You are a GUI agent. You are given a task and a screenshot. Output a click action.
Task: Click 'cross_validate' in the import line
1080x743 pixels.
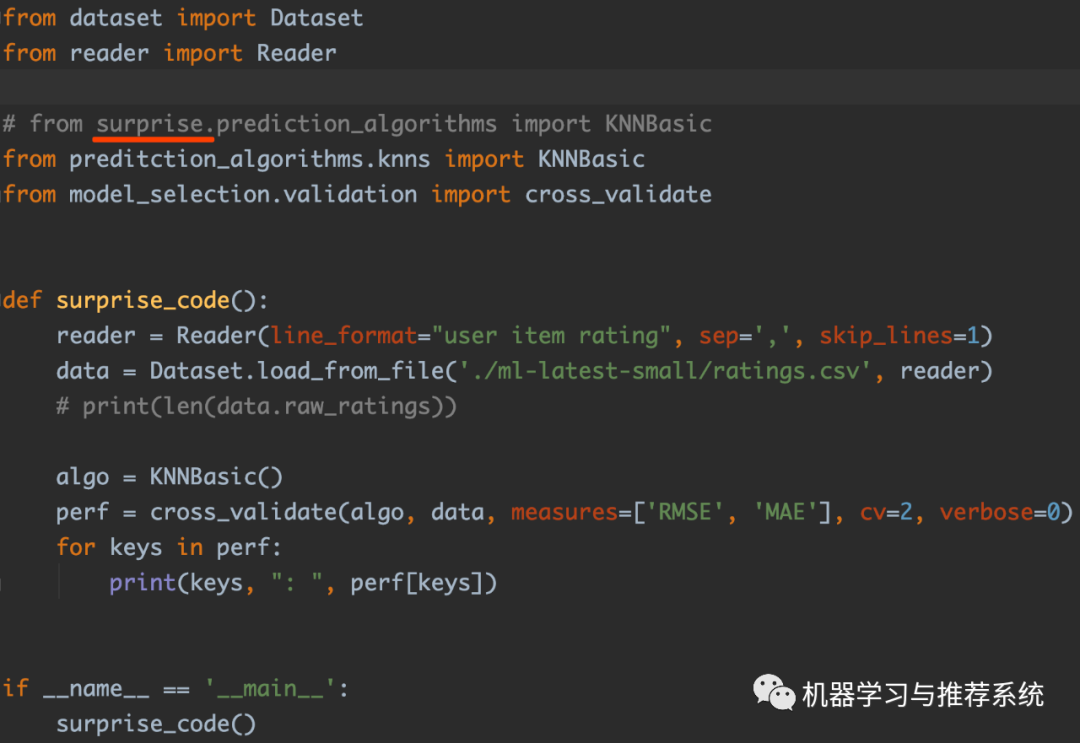click(618, 195)
